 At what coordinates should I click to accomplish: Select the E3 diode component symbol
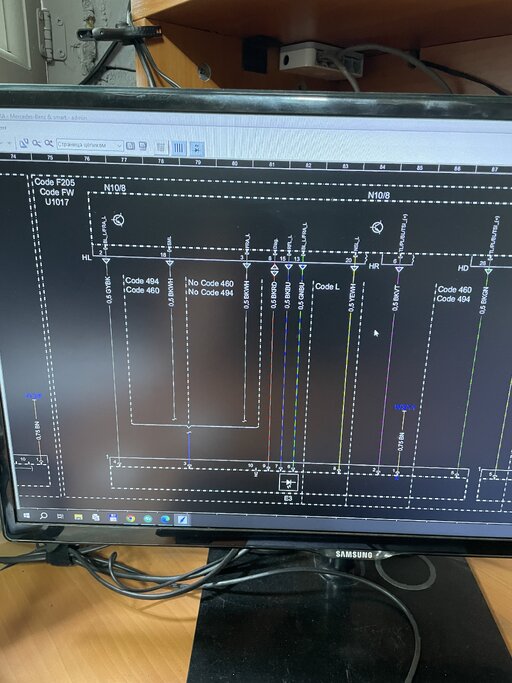tap(288, 483)
